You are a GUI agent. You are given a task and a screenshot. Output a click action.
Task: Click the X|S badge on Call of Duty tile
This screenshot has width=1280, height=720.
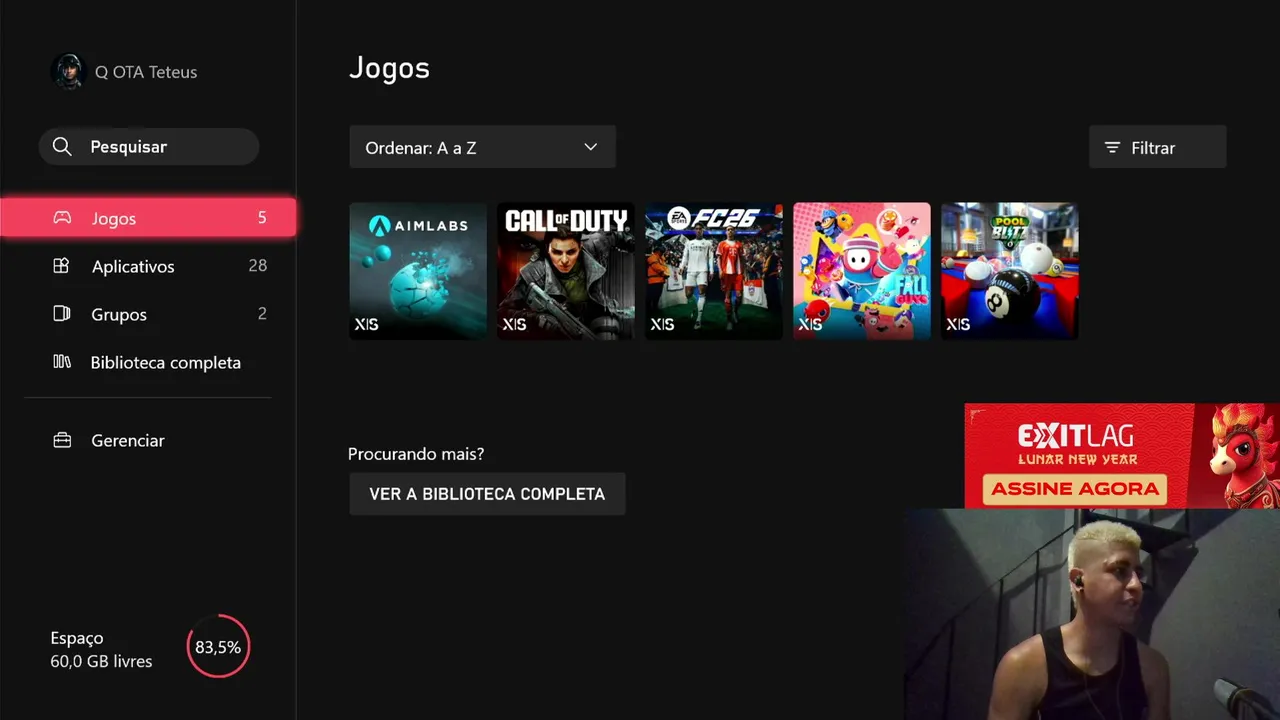point(515,324)
